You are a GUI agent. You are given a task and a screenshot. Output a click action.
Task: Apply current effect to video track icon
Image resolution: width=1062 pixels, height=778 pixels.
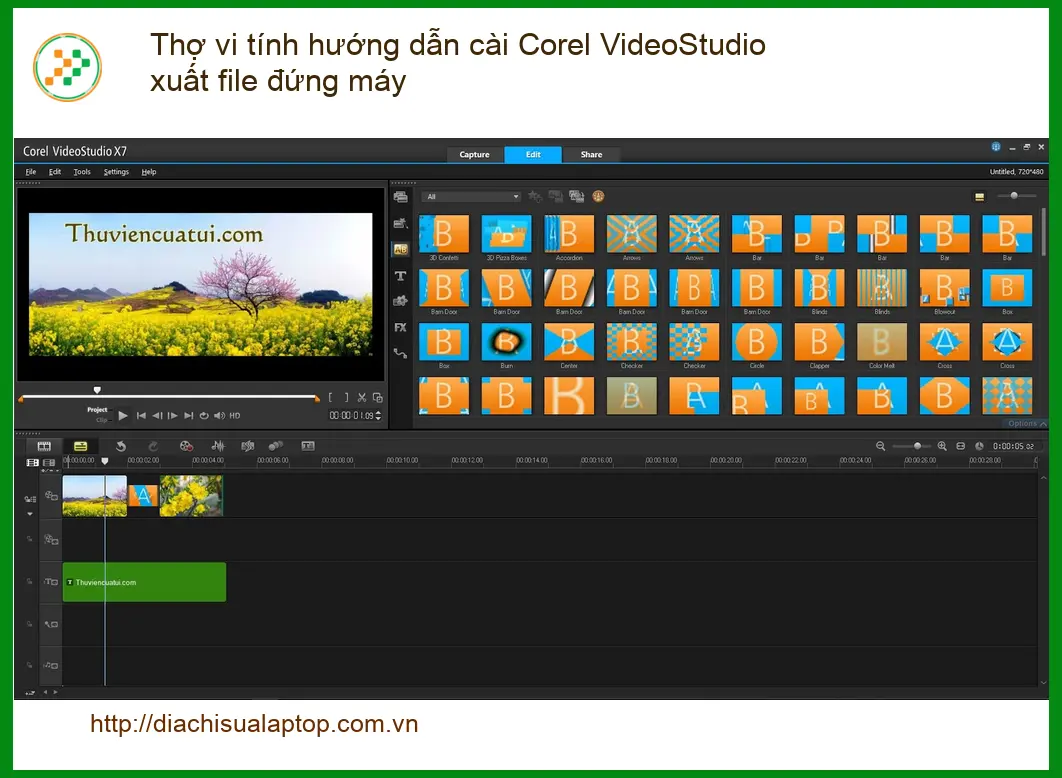pyautogui.click(x=555, y=196)
